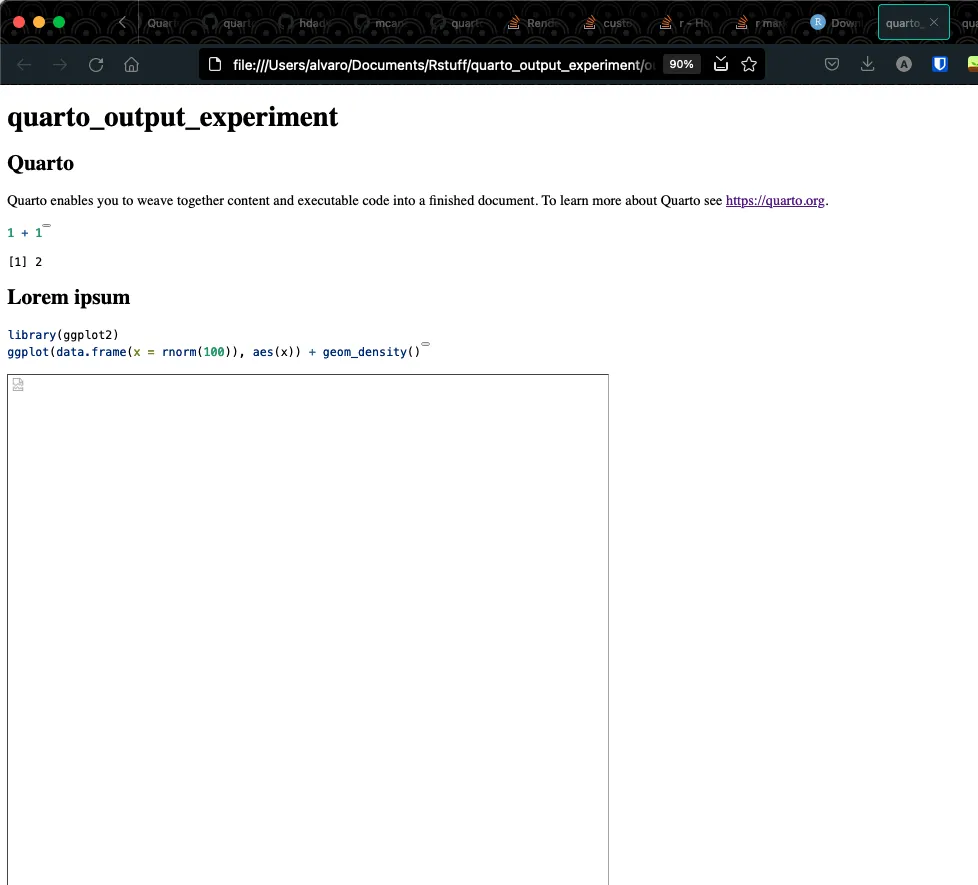Go back to the previous page
The width and height of the screenshot is (978, 885).
pos(24,64)
